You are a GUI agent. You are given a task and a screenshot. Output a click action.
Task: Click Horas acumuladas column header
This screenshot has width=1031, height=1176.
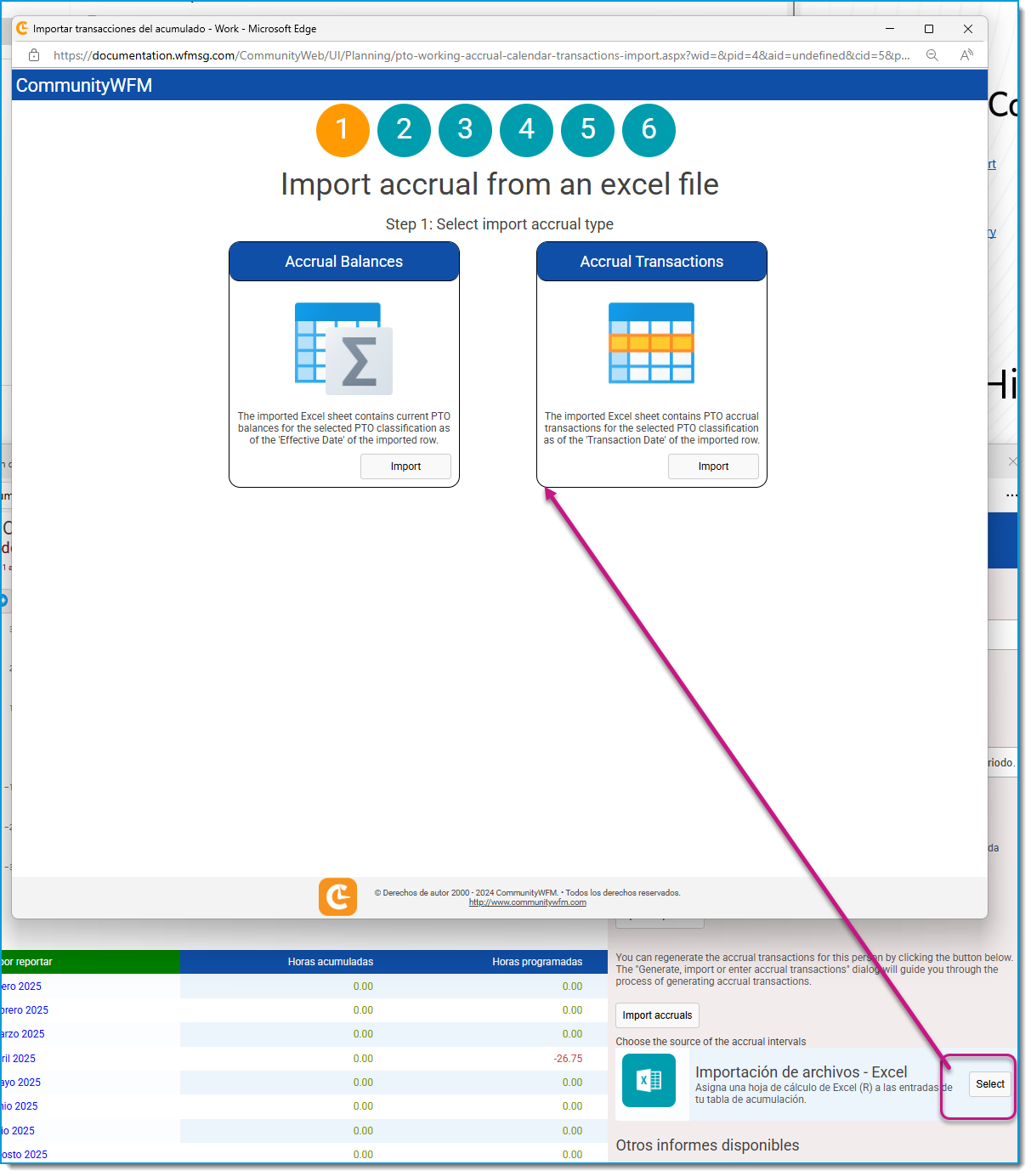pos(331,962)
